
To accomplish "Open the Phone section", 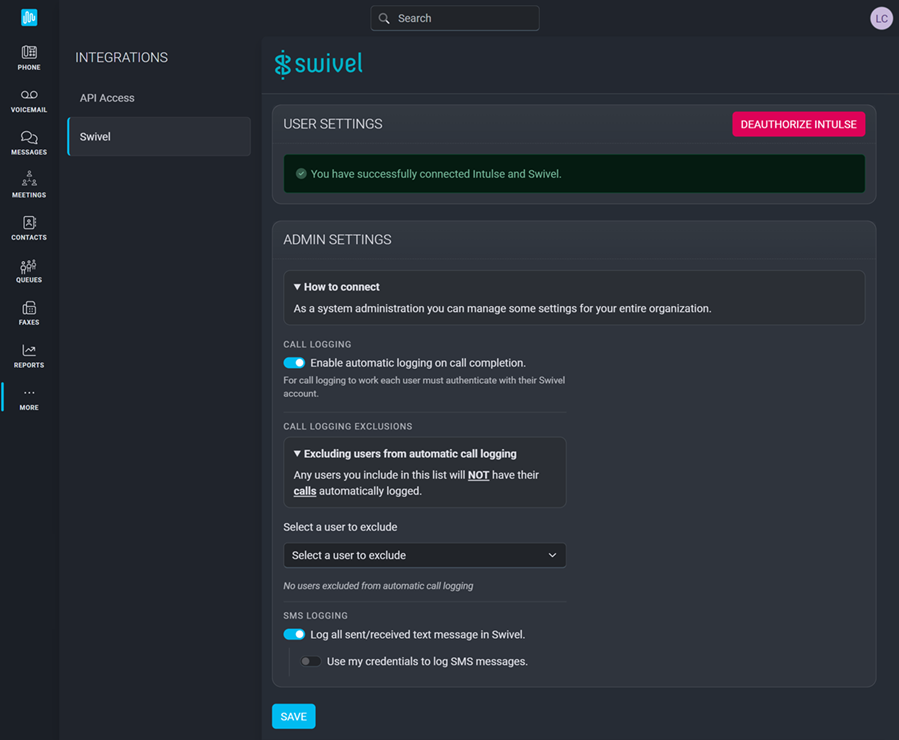I will click(x=29, y=58).
